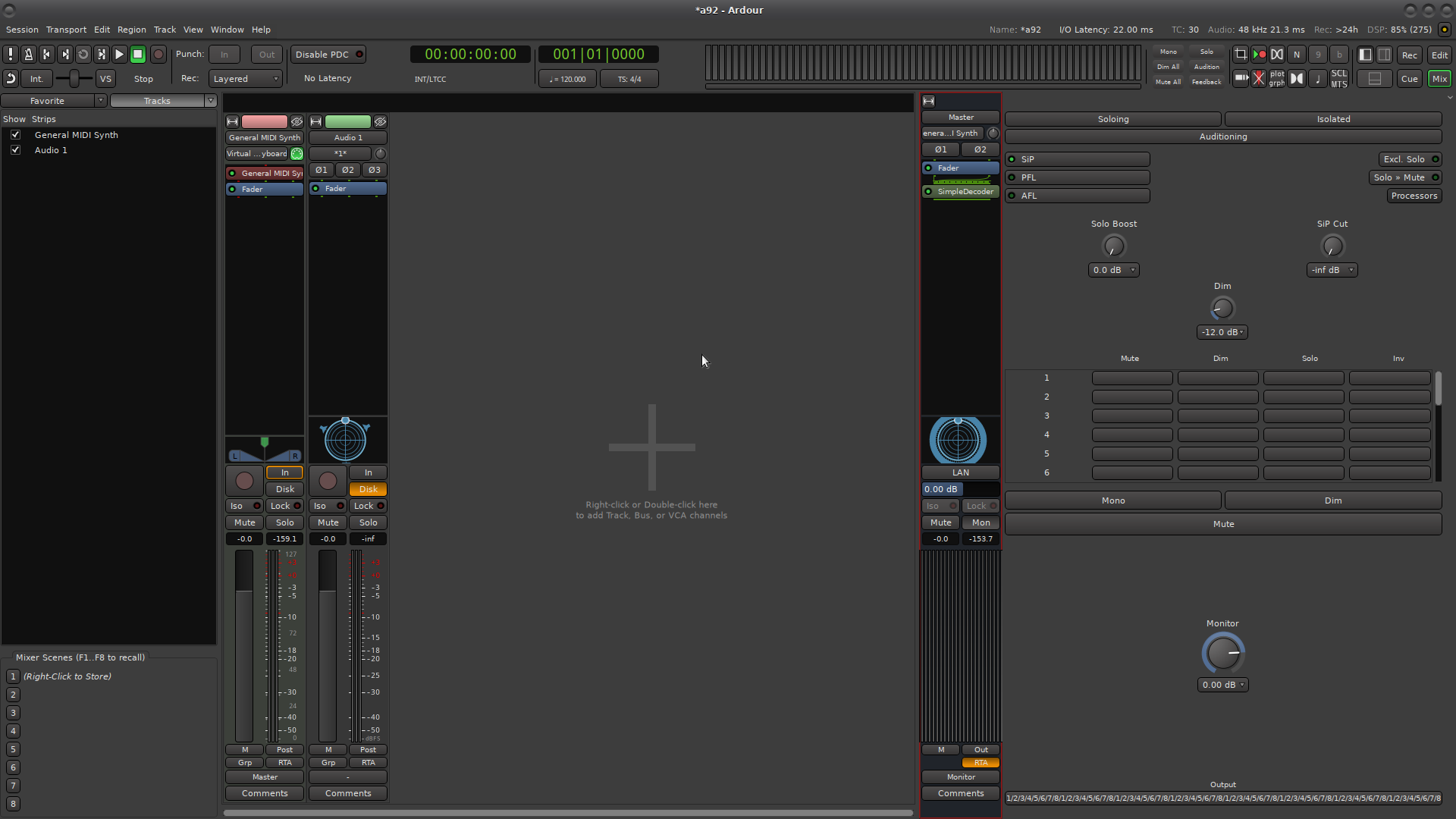
Task: Toggle the metronome click icon
Action: [28, 55]
